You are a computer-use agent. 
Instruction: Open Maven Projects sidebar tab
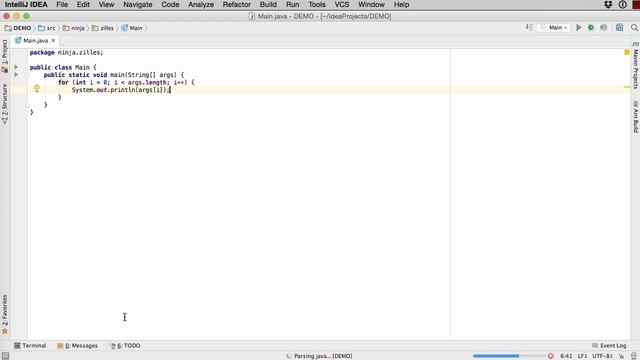tap(636, 65)
